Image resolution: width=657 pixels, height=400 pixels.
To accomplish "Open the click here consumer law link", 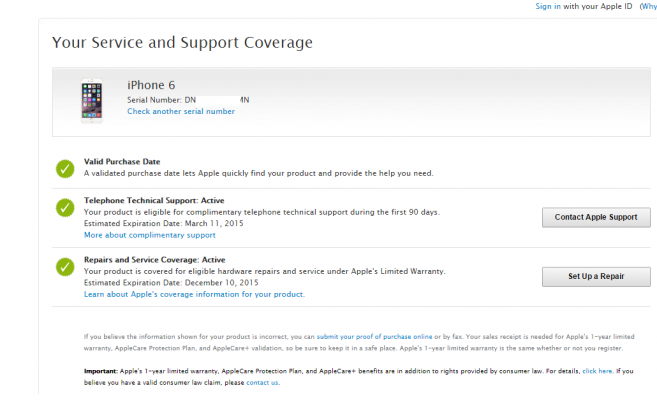I will (598, 371).
